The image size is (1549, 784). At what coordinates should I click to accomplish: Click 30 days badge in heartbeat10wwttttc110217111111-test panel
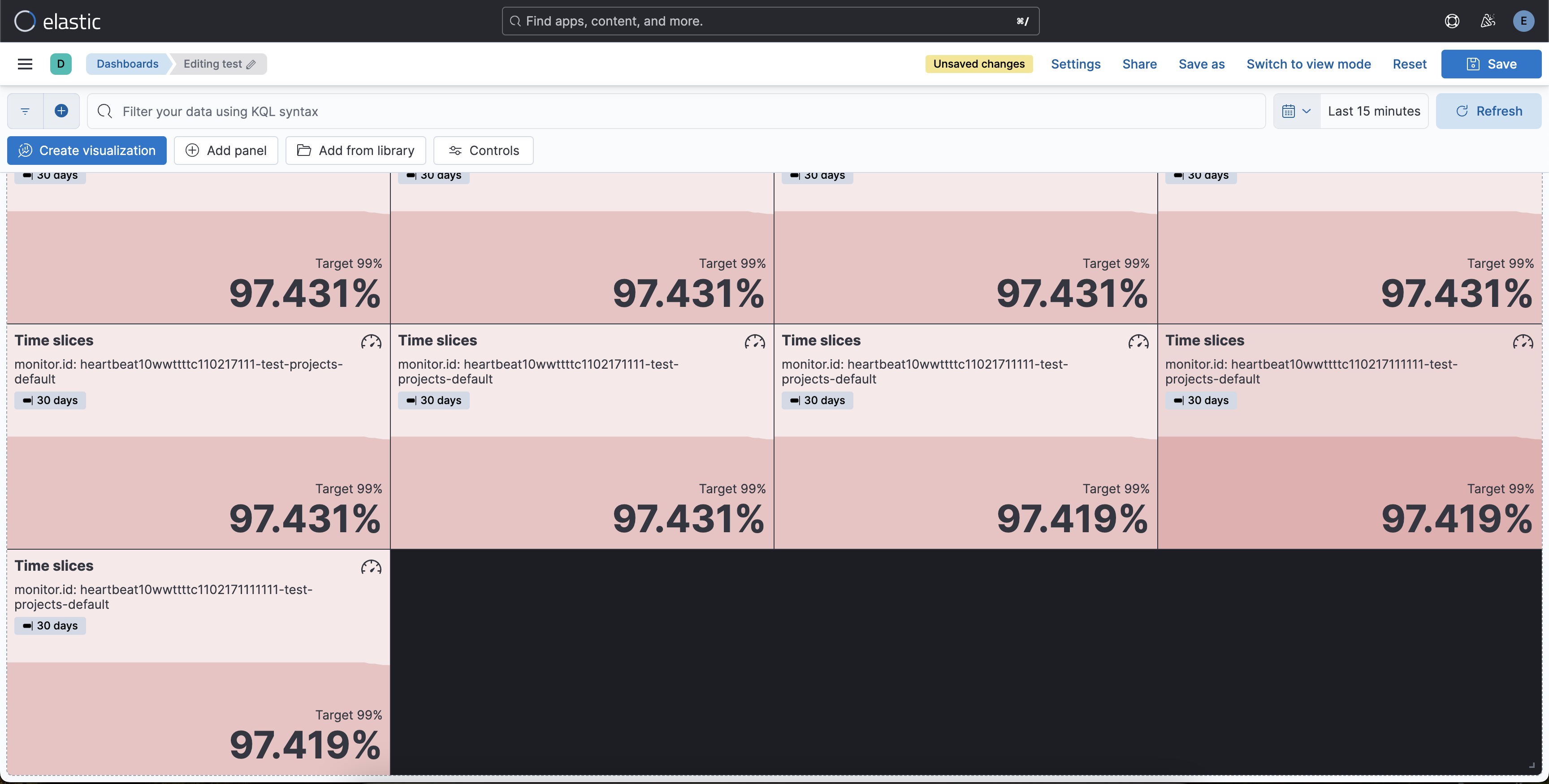pyautogui.click(x=1201, y=401)
